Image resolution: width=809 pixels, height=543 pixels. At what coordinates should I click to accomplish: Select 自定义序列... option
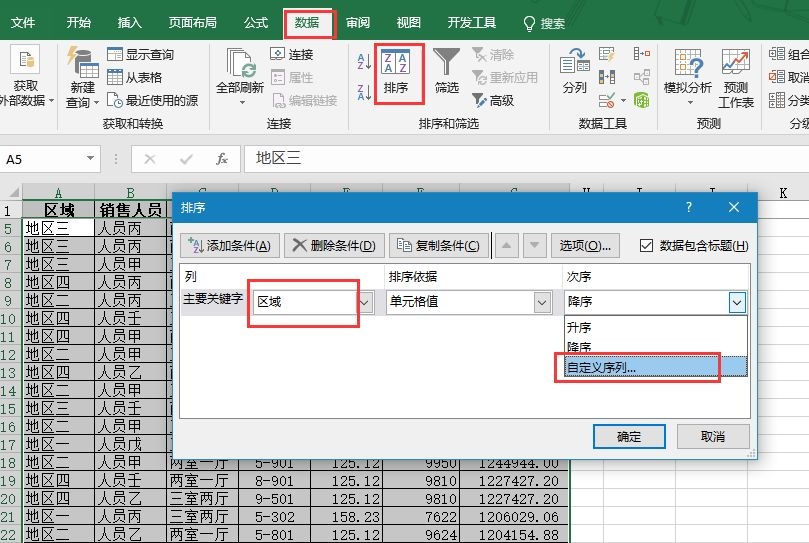coord(655,367)
